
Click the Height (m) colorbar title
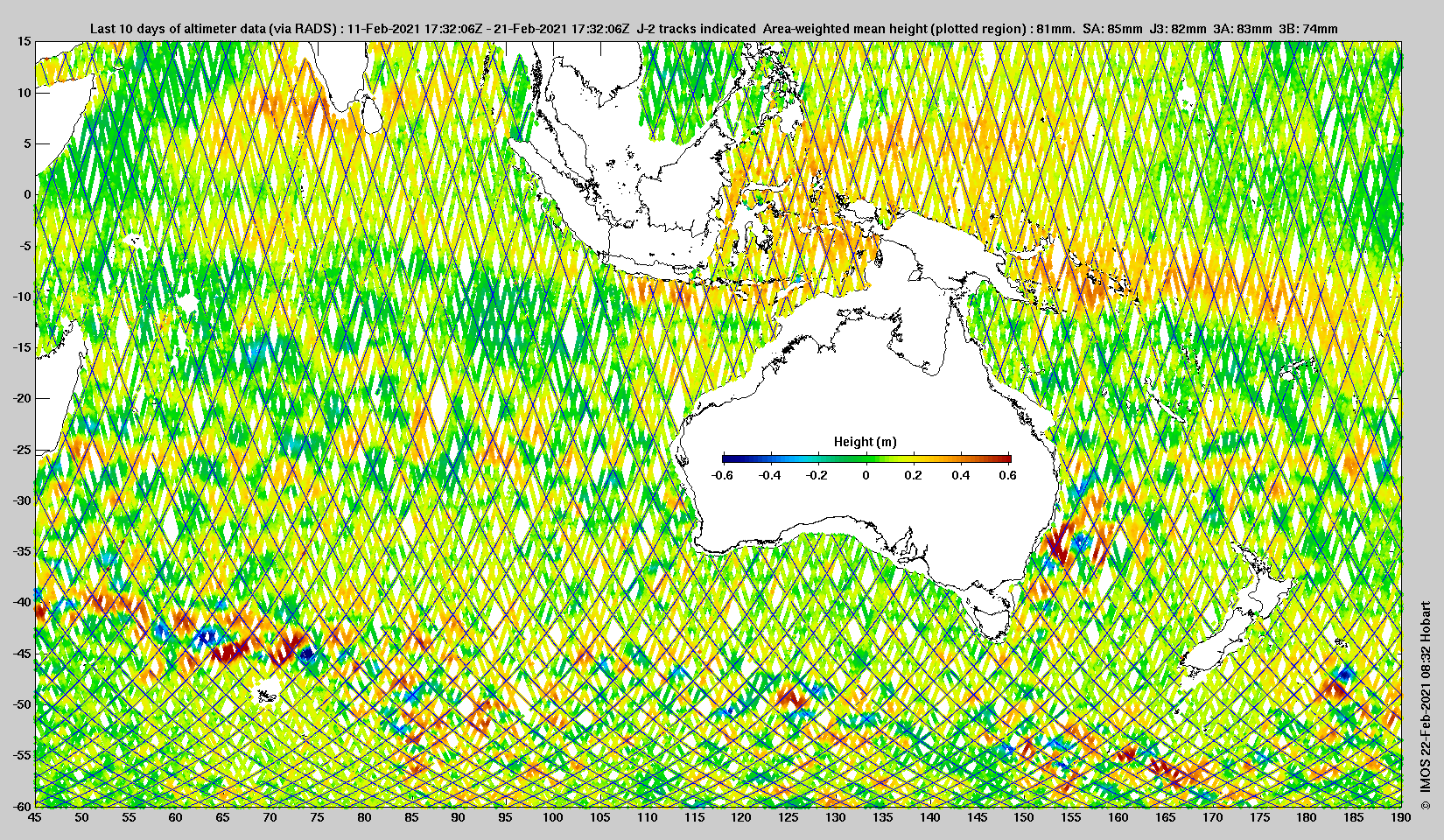tap(865, 442)
